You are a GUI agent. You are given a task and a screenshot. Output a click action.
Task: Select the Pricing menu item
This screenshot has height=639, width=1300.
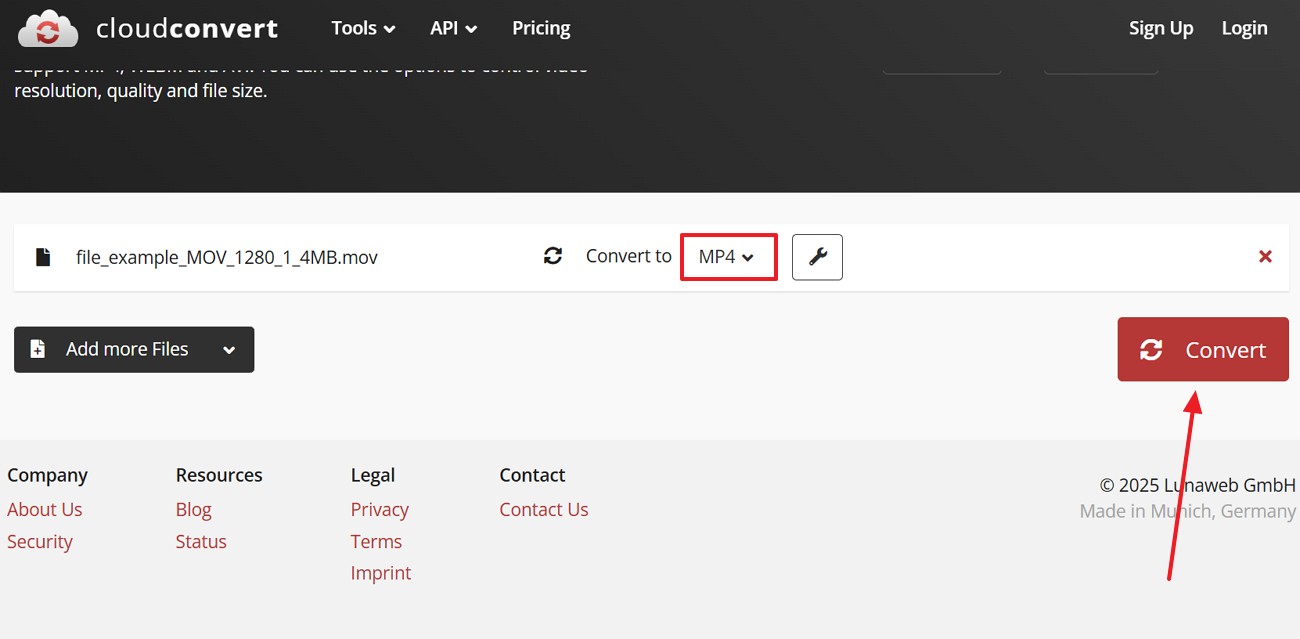540,28
